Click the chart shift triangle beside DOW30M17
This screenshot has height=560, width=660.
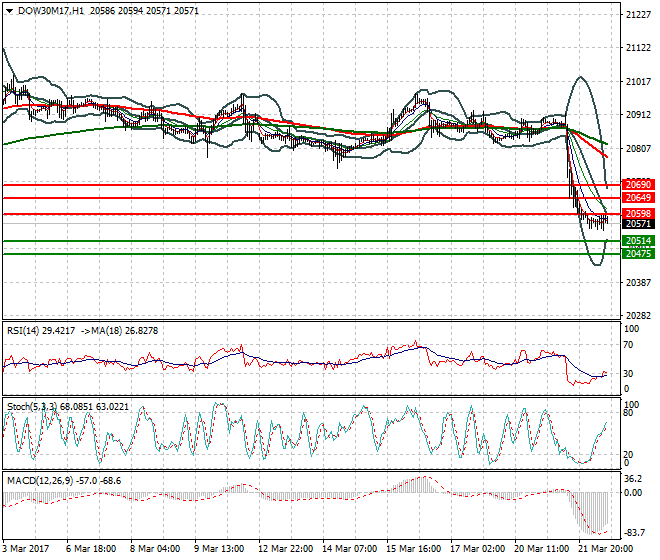[x=7, y=11]
